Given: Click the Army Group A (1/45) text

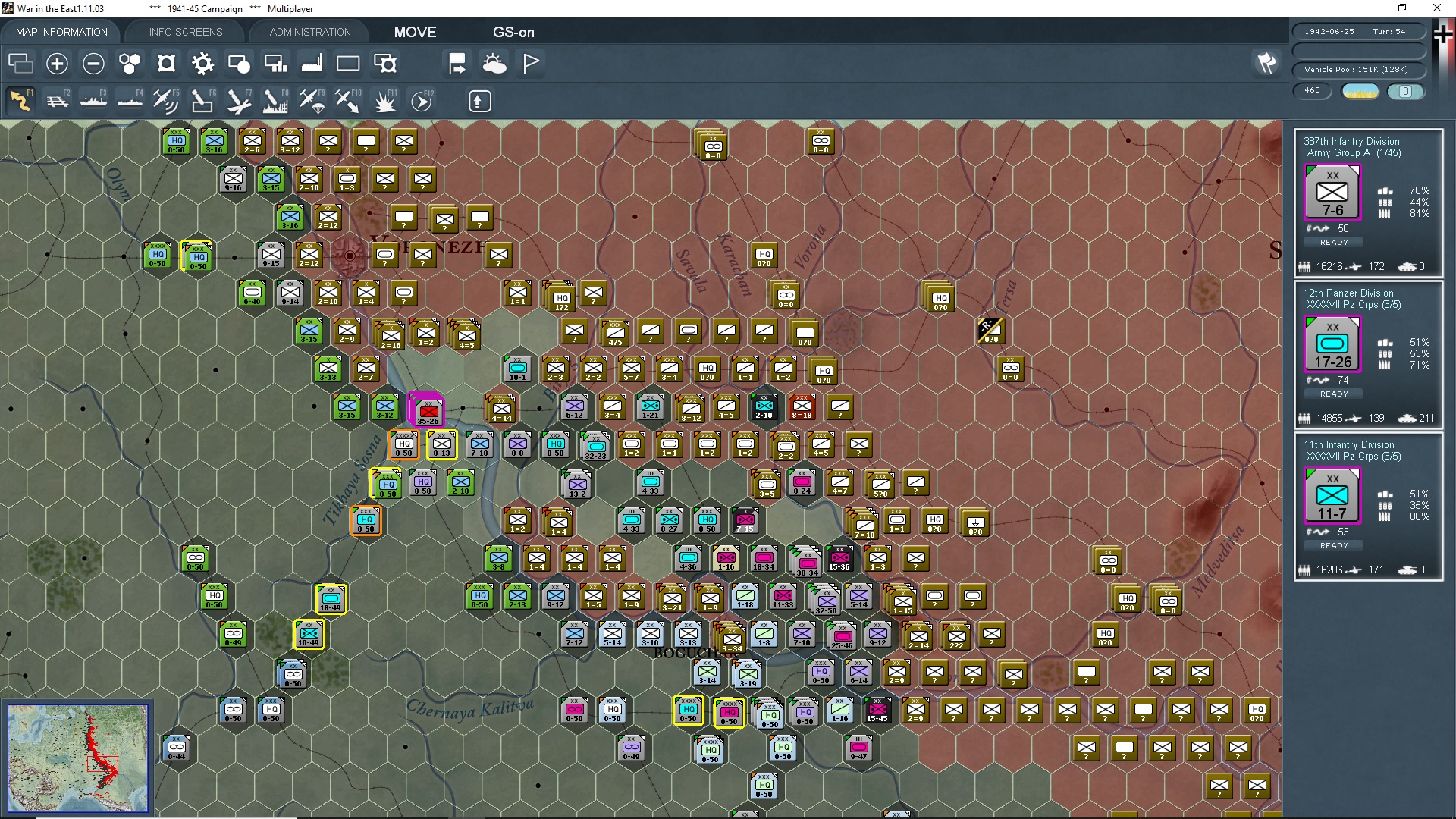Looking at the screenshot, I should (1354, 153).
